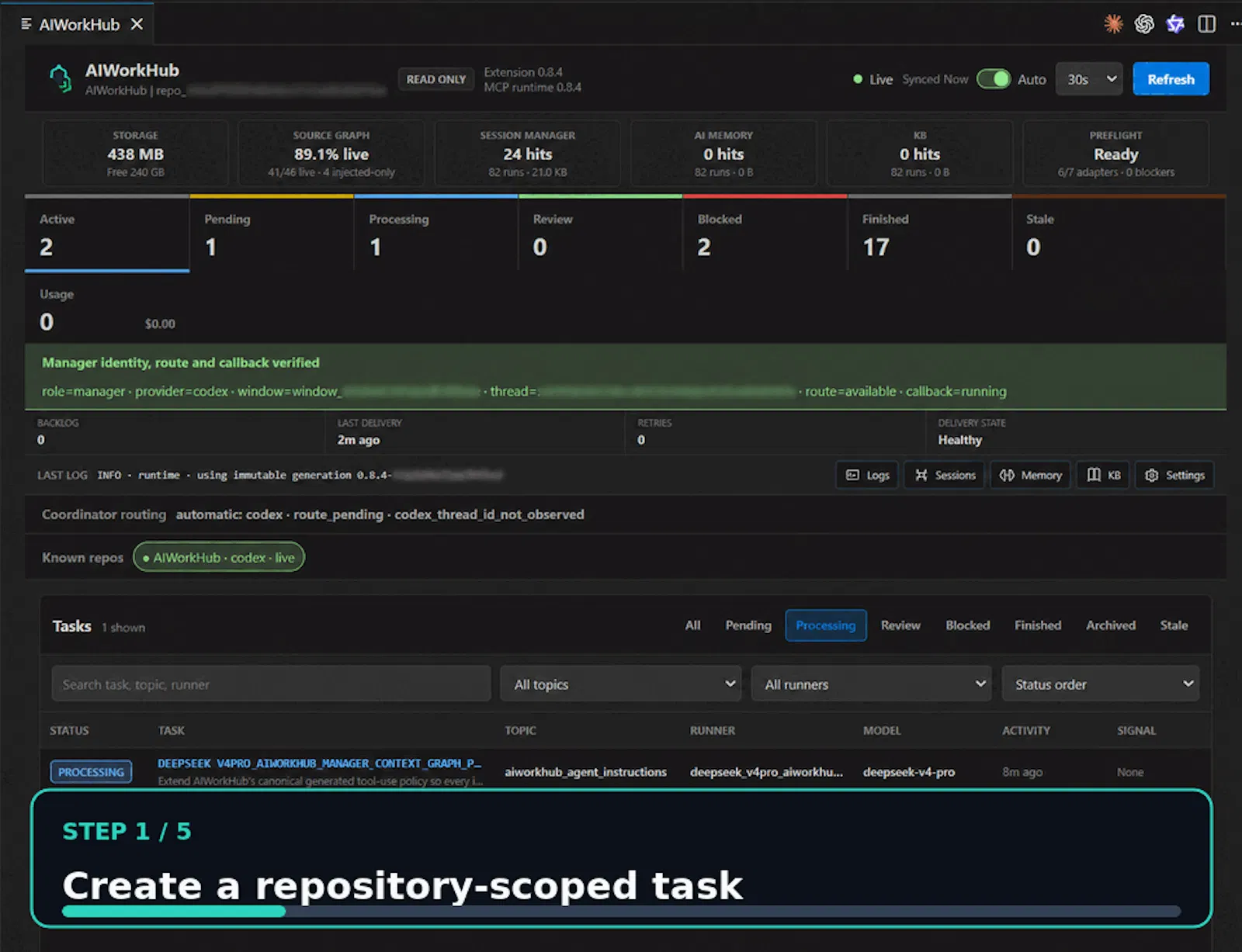Image resolution: width=1242 pixels, height=952 pixels.
Task: Select the Stale status card
Action: (x=1119, y=234)
